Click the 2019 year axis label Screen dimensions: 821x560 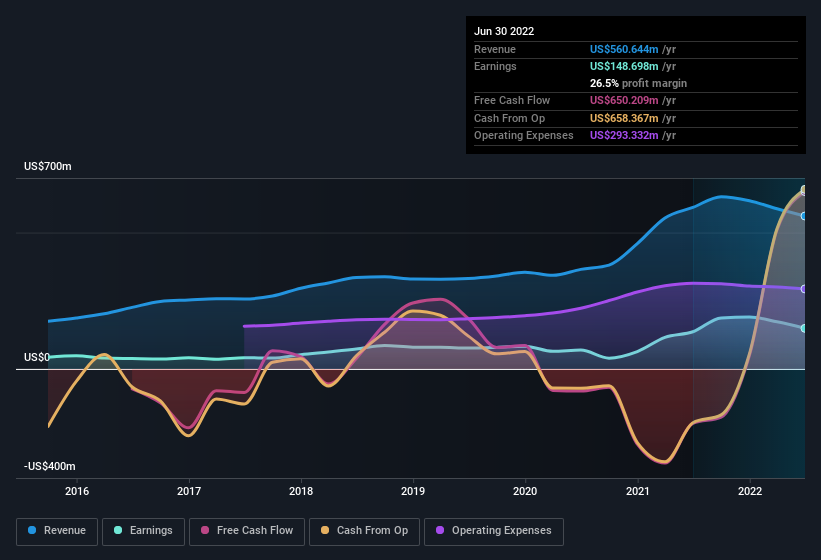(x=413, y=491)
